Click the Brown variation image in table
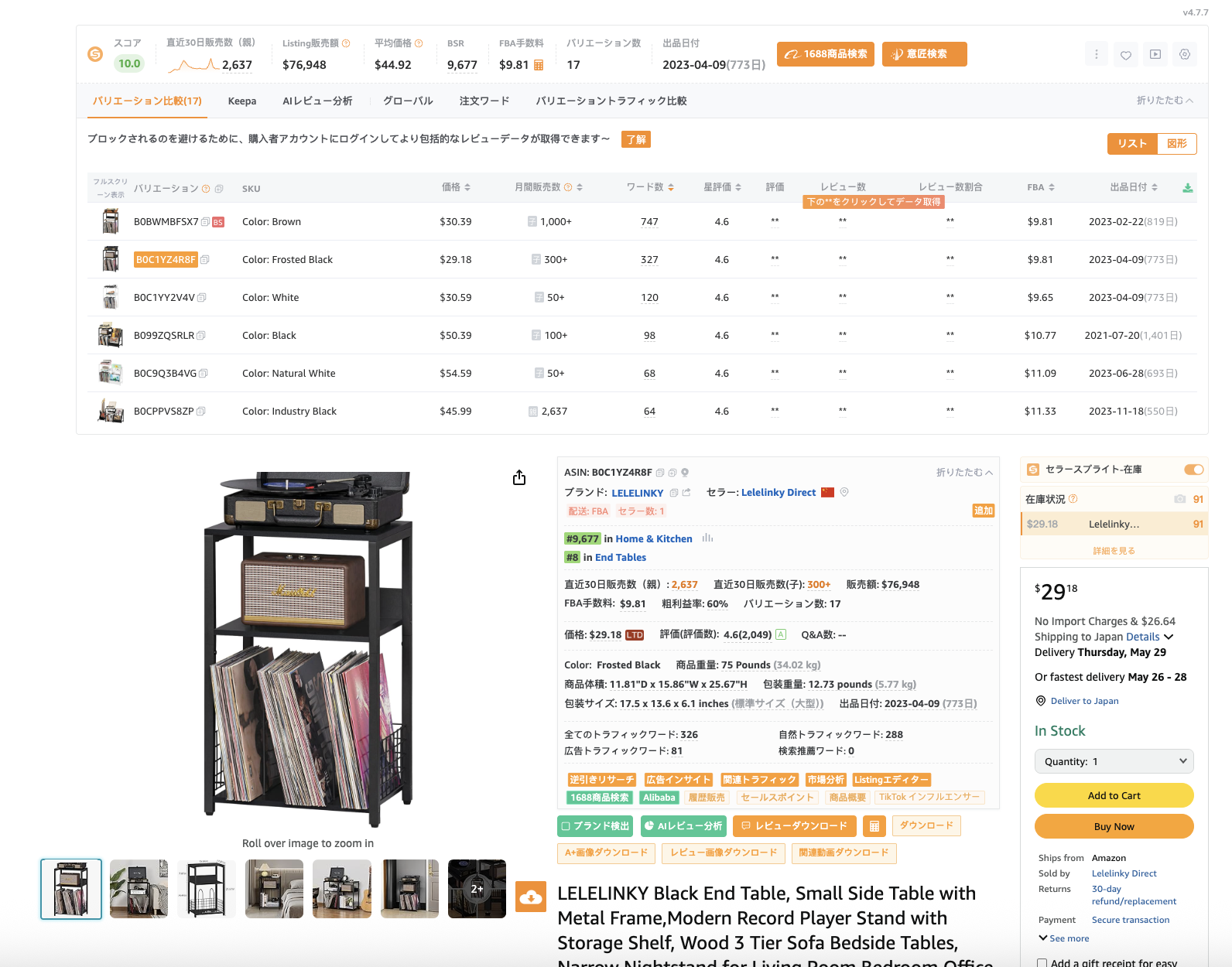This screenshot has height=967, width=1232. click(111, 222)
